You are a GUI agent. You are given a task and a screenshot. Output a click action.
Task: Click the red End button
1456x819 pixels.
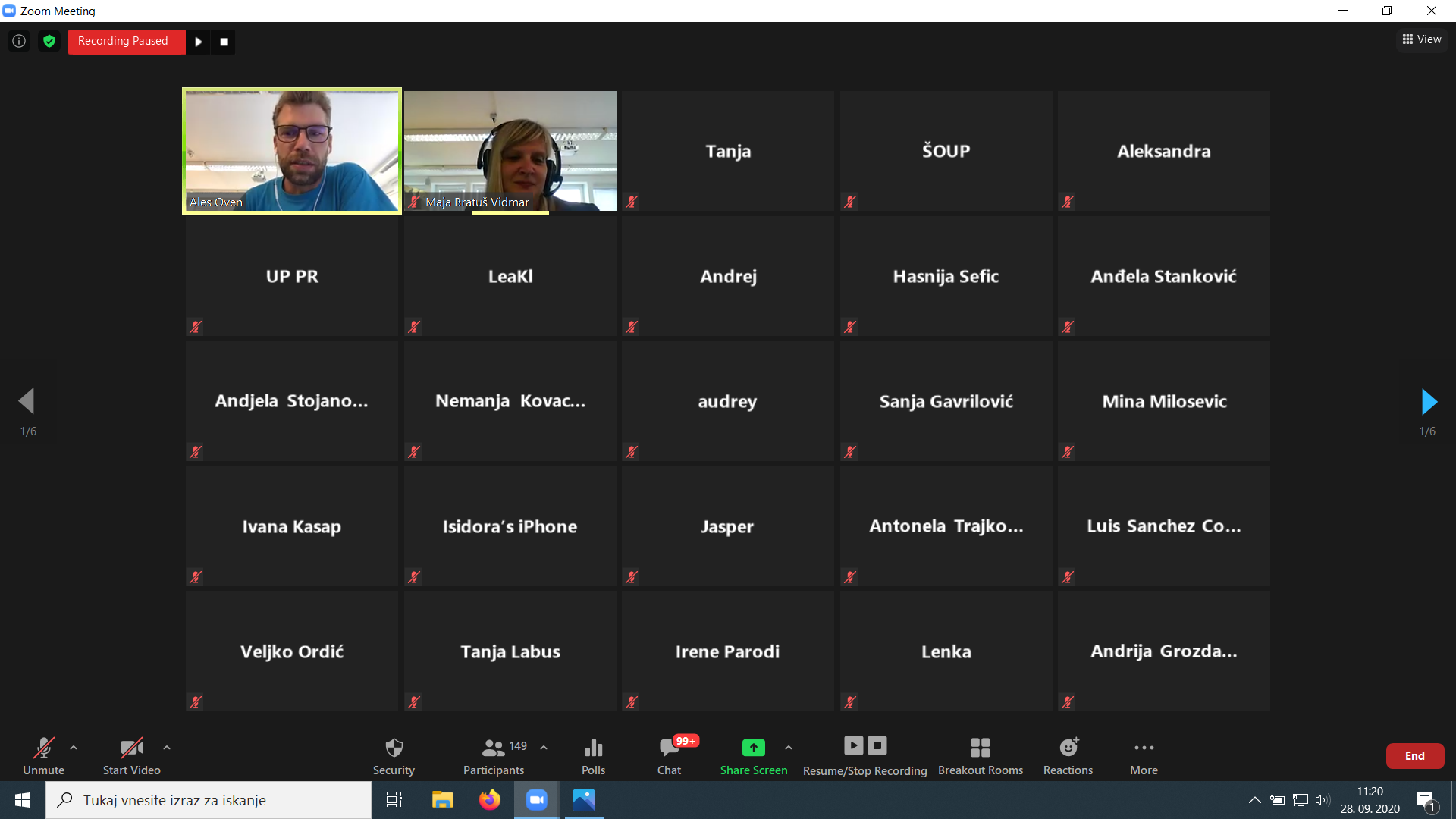[x=1414, y=756]
